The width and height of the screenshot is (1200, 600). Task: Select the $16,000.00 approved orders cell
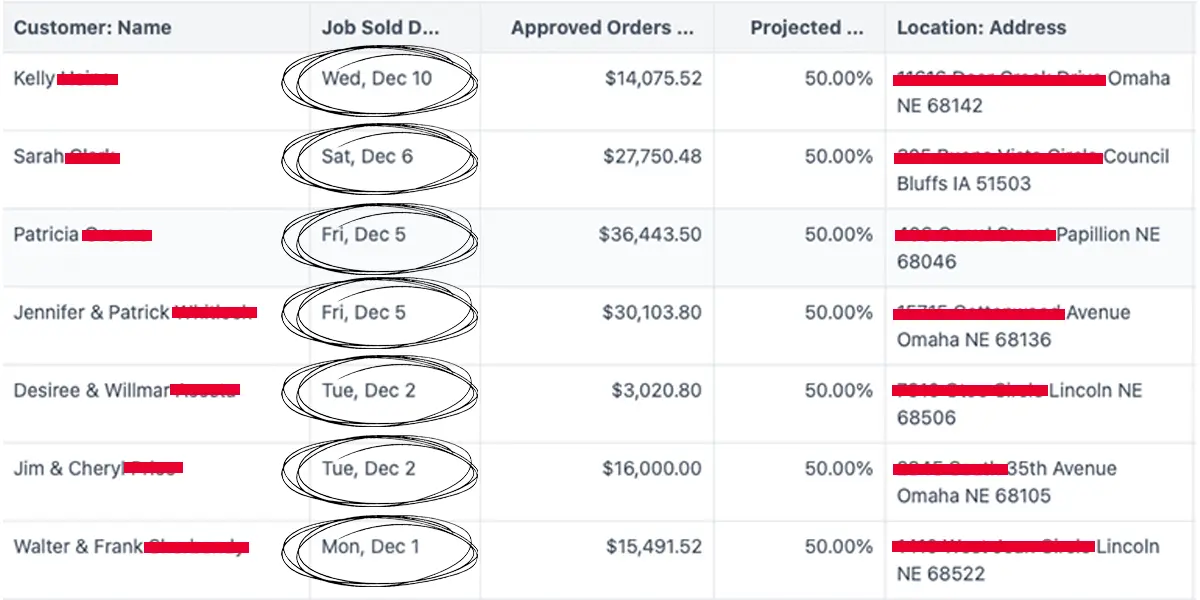[652, 469]
